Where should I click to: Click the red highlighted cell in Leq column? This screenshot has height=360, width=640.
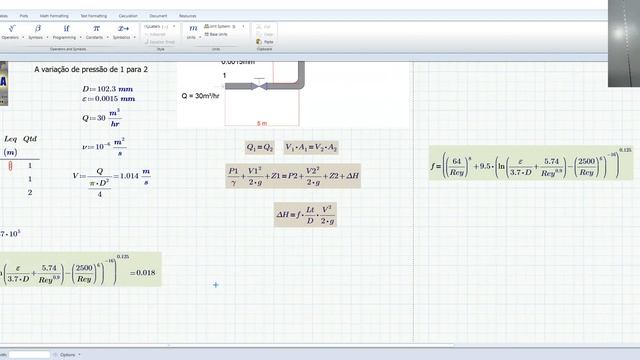pyautogui.click(x=10, y=165)
